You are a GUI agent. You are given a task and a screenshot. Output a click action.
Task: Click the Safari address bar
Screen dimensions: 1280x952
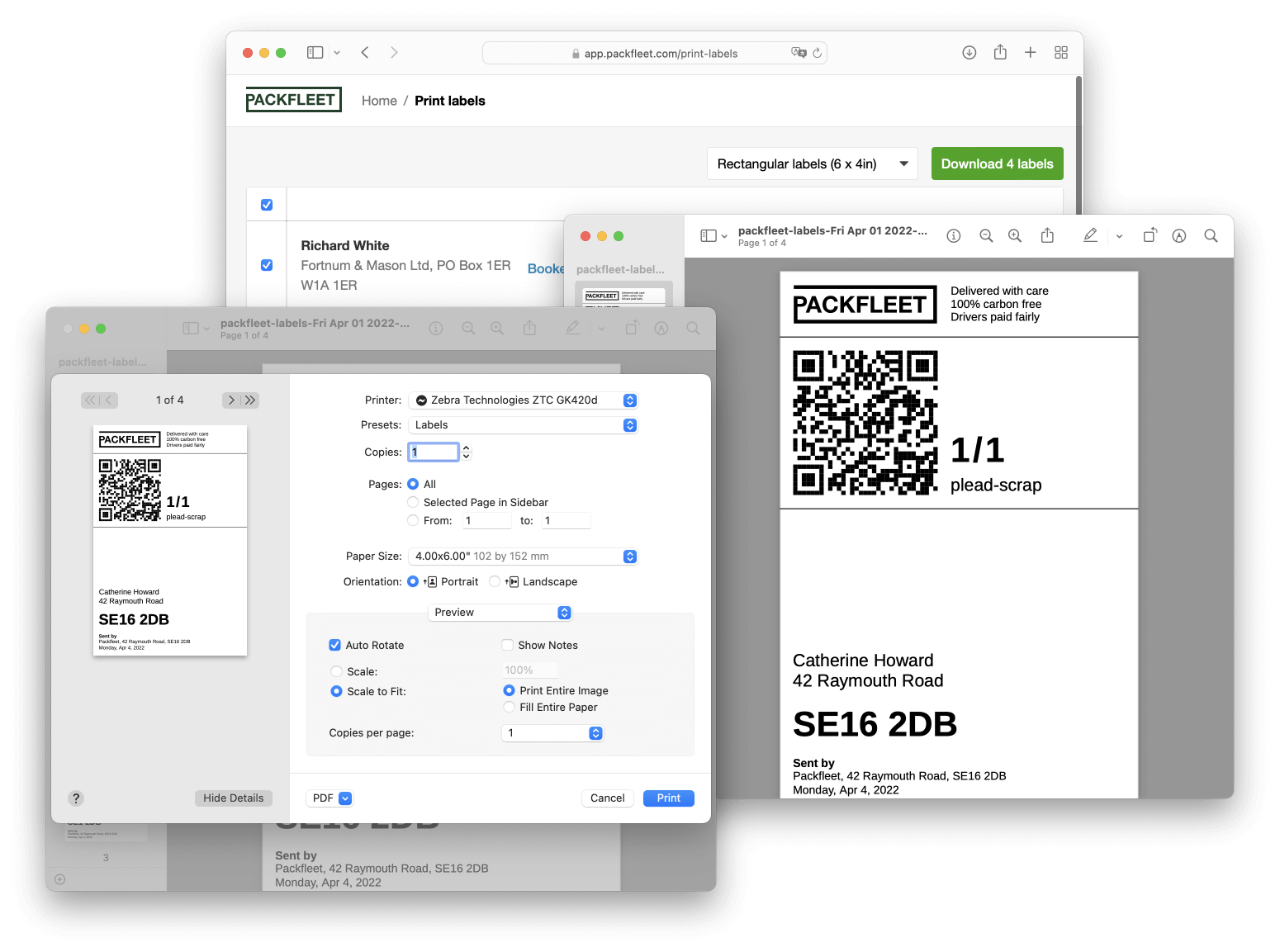click(x=655, y=53)
